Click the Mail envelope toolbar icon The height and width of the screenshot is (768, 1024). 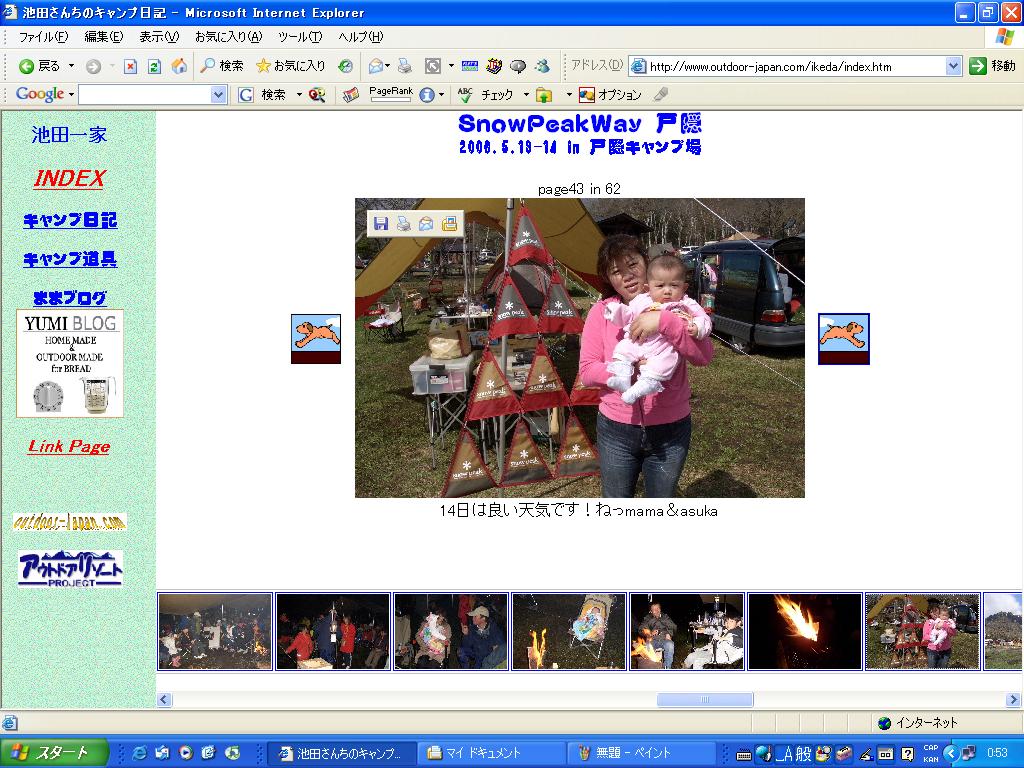tap(376, 66)
